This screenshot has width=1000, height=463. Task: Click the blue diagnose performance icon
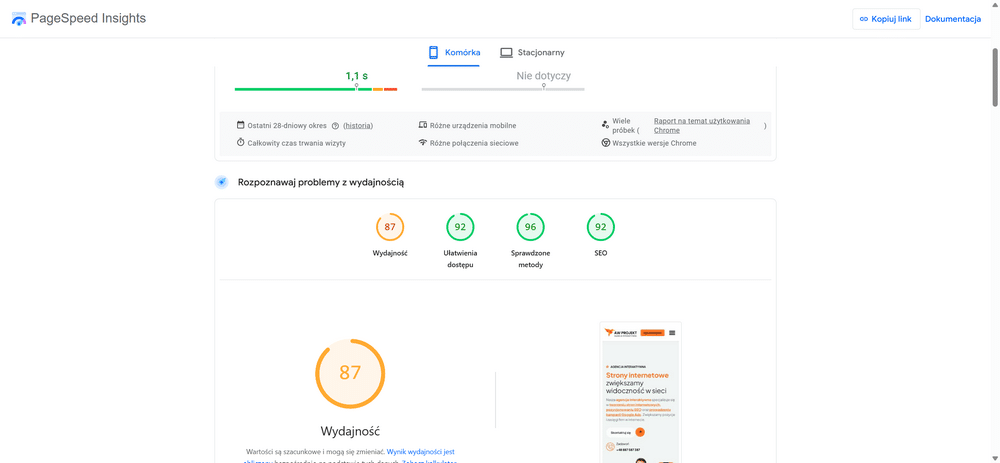pos(221,182)
